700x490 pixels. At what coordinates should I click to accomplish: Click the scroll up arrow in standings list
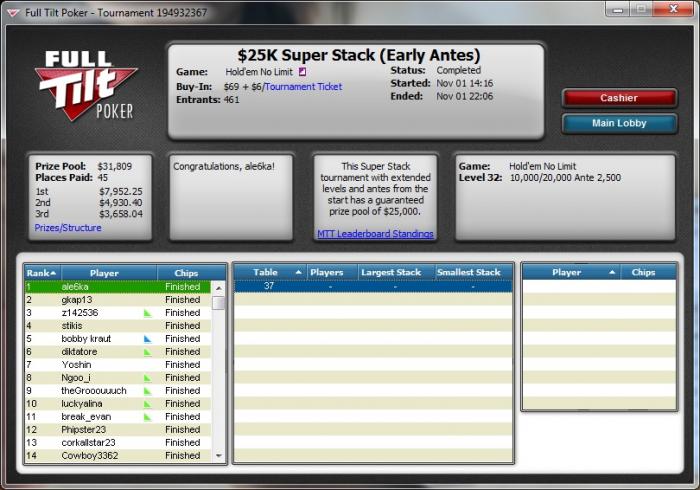tap(219, 288)
